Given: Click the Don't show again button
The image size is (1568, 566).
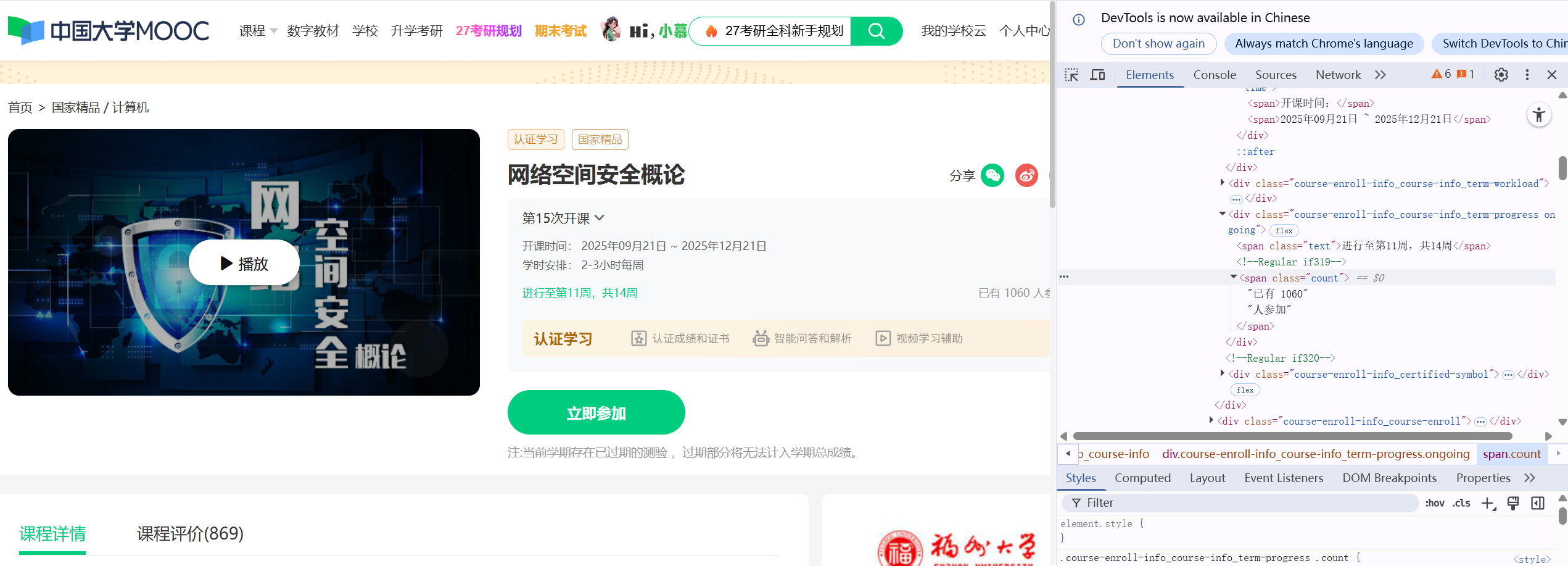Looking at the screenshot, I should click(x=1158, y=43).
